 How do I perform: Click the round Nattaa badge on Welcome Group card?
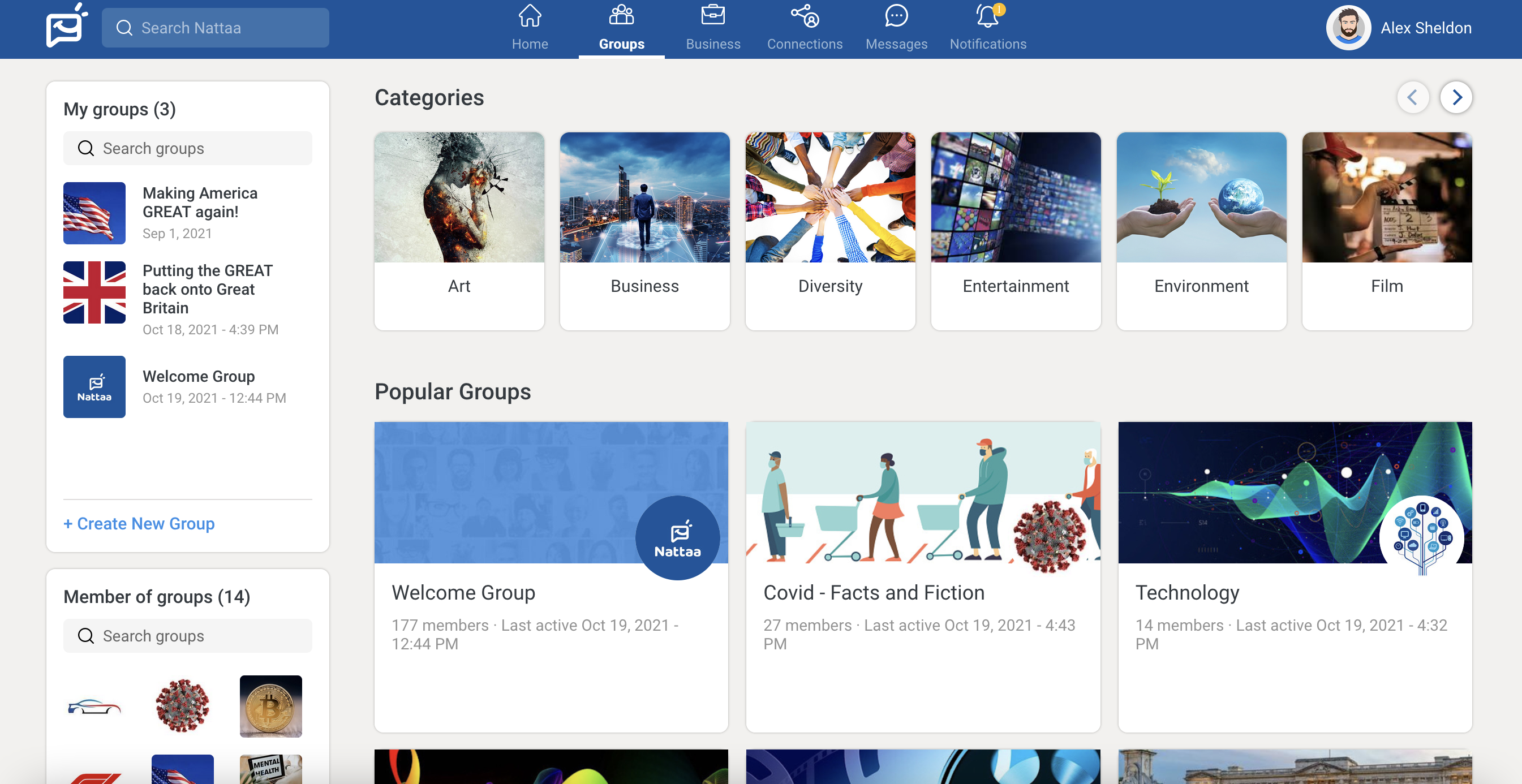(x=677, y=537)
